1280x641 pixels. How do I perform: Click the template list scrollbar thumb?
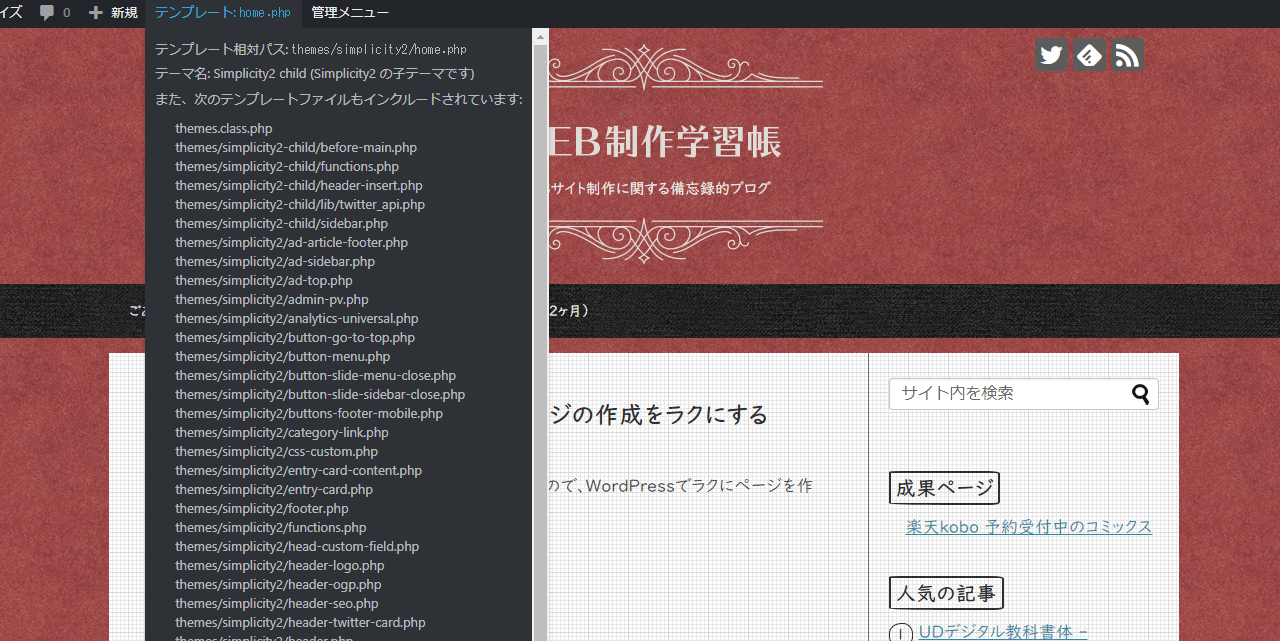coord(540,340)
